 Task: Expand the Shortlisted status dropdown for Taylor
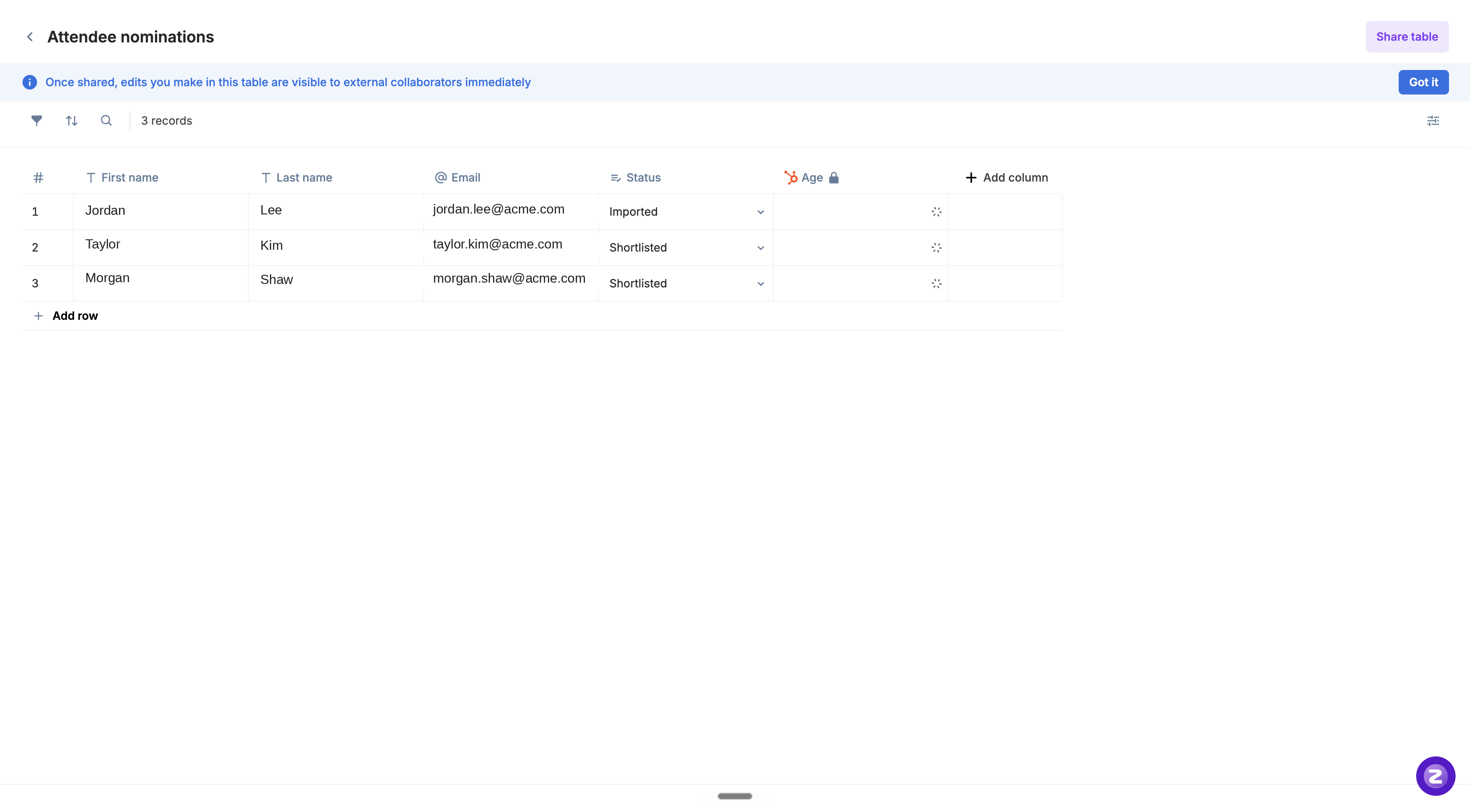coord(761,248)
